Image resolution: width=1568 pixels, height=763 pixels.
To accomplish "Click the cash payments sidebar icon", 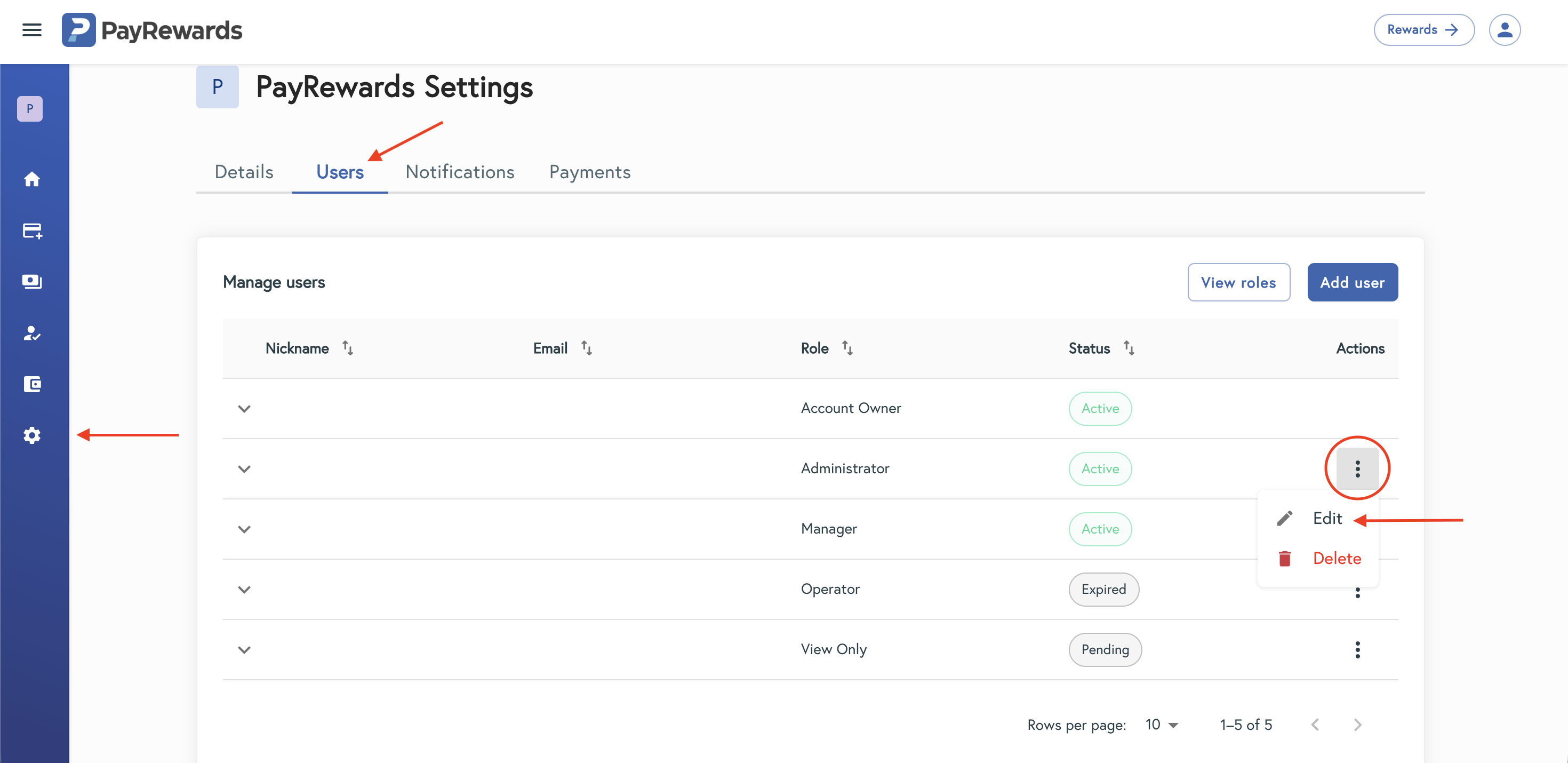I will tap(31, 281).
